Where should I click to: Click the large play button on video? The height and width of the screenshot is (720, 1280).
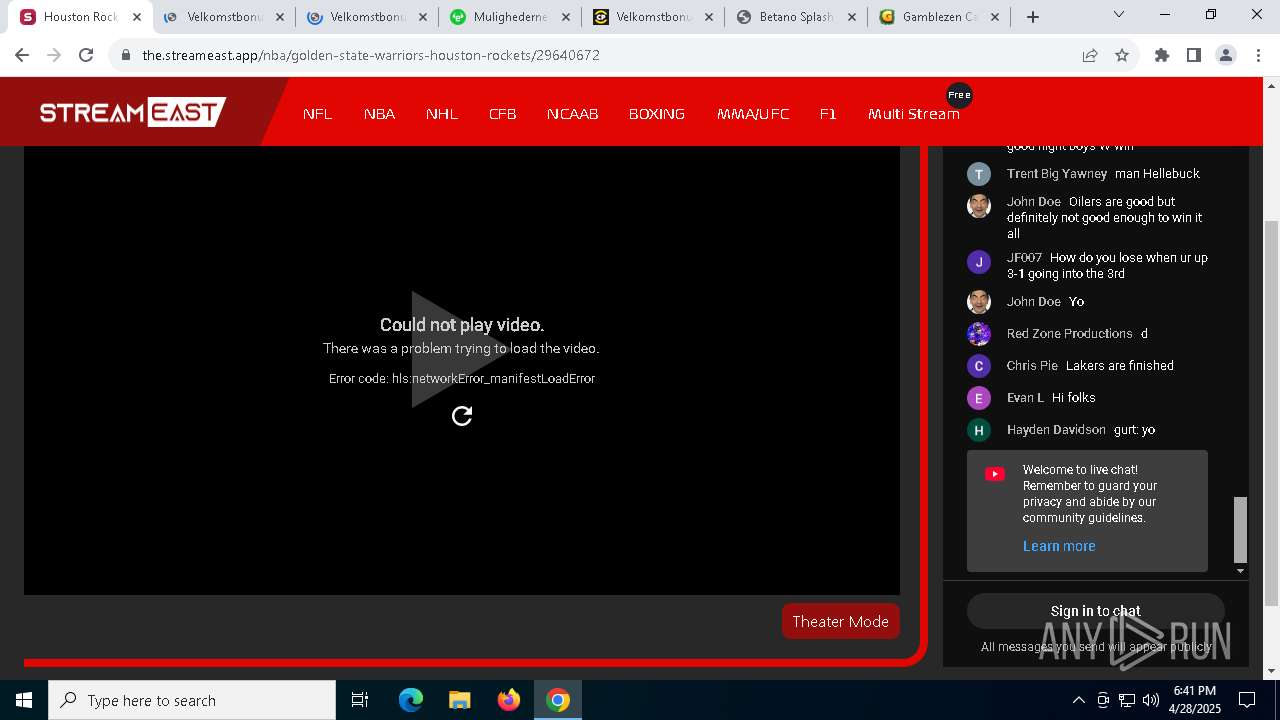(460, 349)
